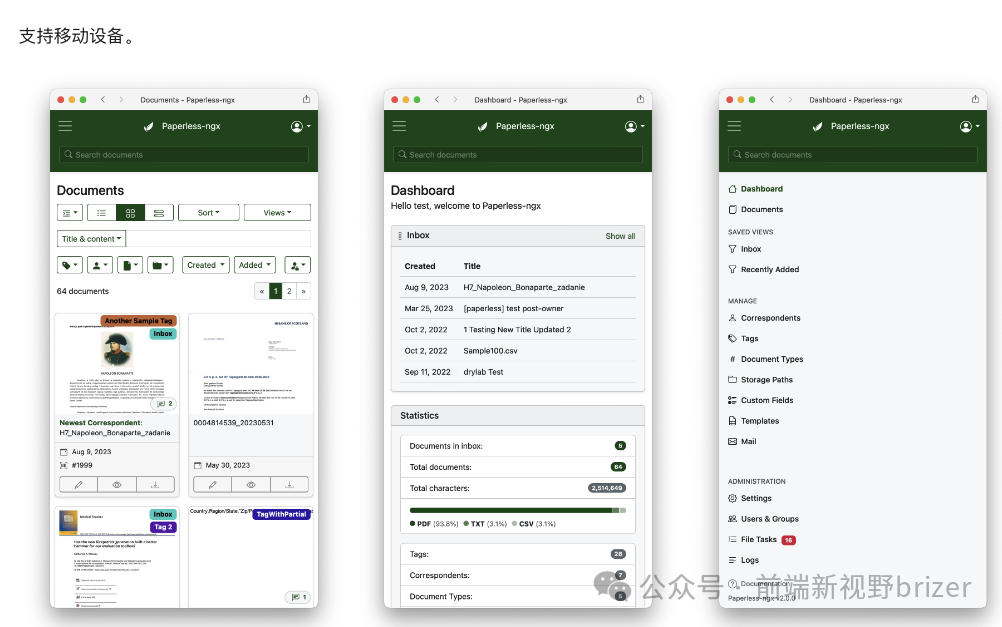The image size is (1002, 627).
Task: Open the storage path filter dropdown
Action: (160, 265)
